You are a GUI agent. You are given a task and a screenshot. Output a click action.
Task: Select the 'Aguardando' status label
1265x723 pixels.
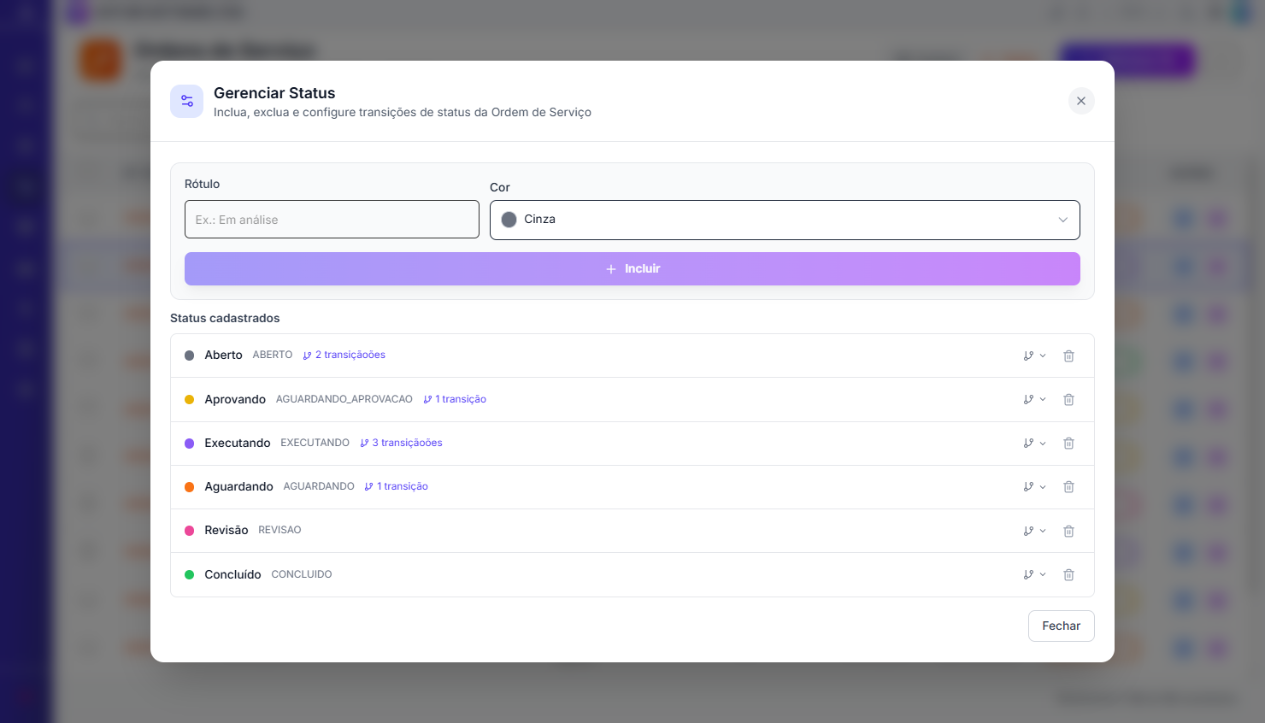pos(239,487)
